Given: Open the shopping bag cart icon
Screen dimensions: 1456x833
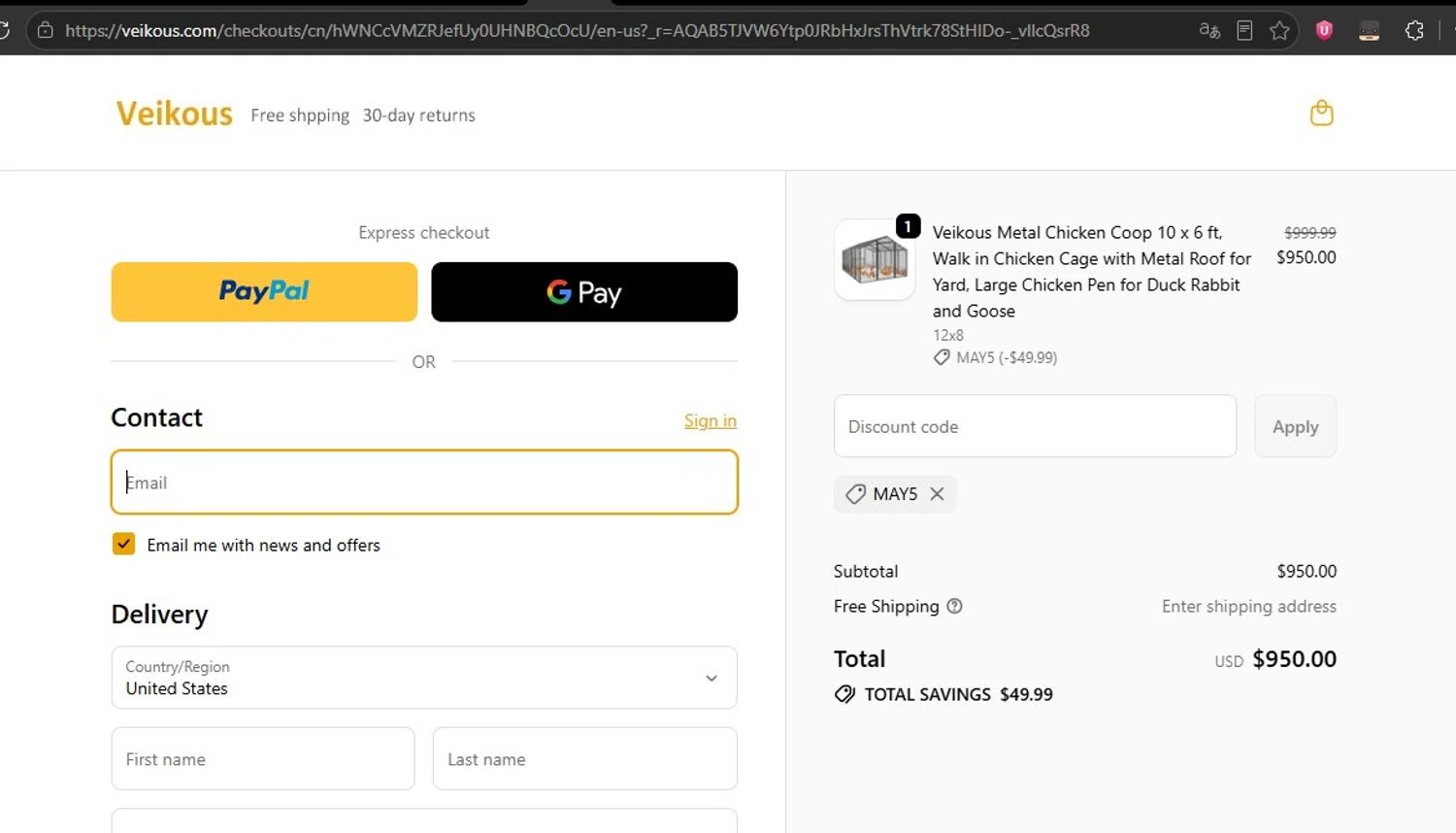Looking at the screenshot, I should point(1321,114).
